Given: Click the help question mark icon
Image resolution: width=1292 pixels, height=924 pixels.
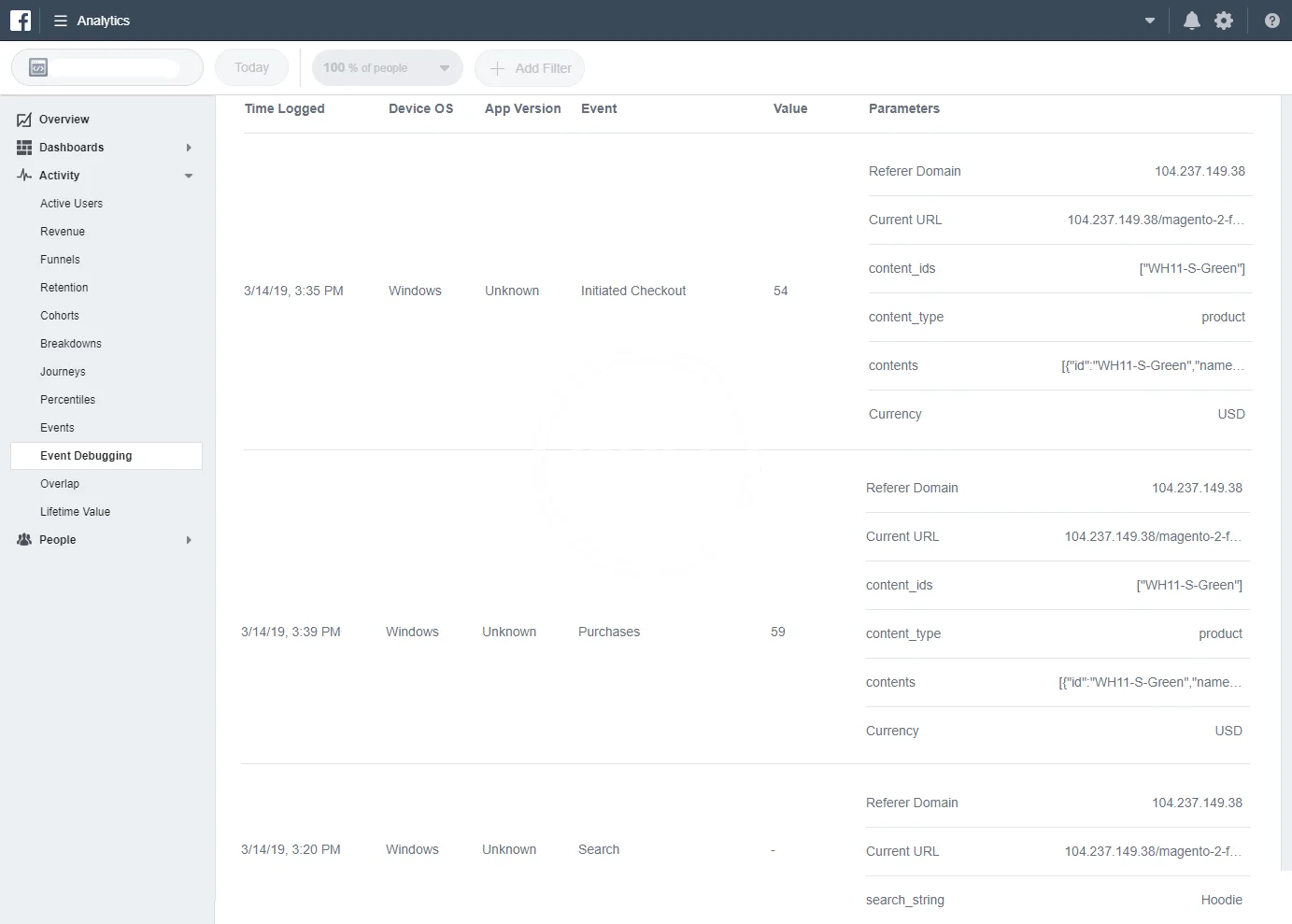Looking at the screenshot, I should pyautogui.click(x=1271, y=21).
